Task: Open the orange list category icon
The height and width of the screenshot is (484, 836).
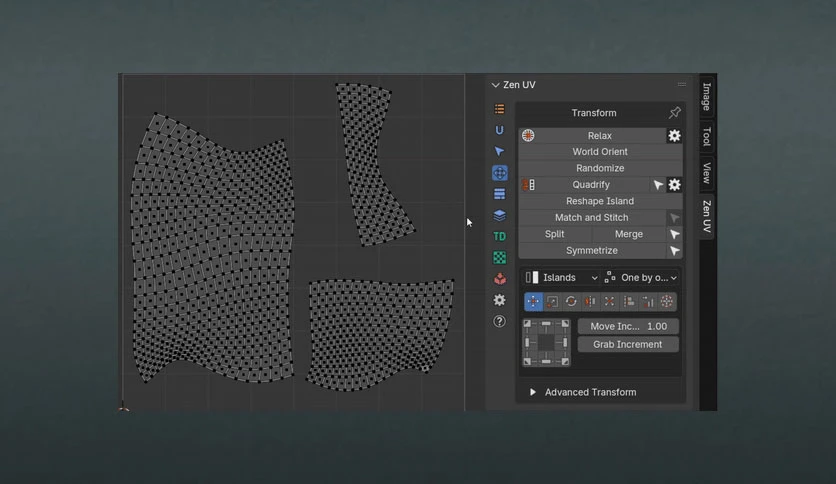Action: 500,109
